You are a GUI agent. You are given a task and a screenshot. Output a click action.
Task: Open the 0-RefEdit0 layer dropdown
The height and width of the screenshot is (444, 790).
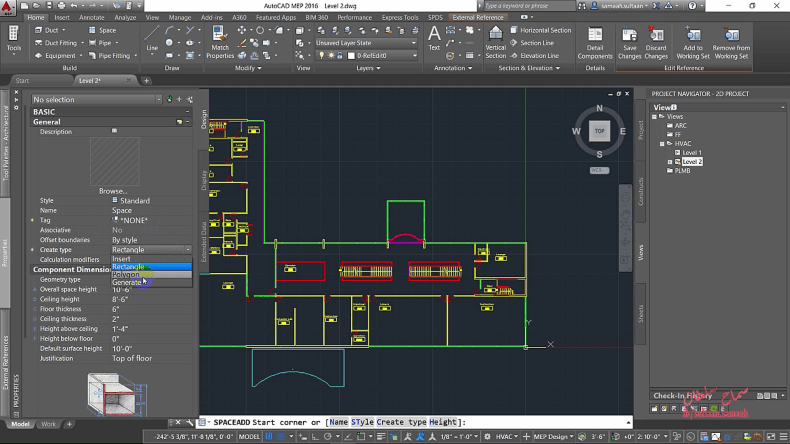pos(366,56)
